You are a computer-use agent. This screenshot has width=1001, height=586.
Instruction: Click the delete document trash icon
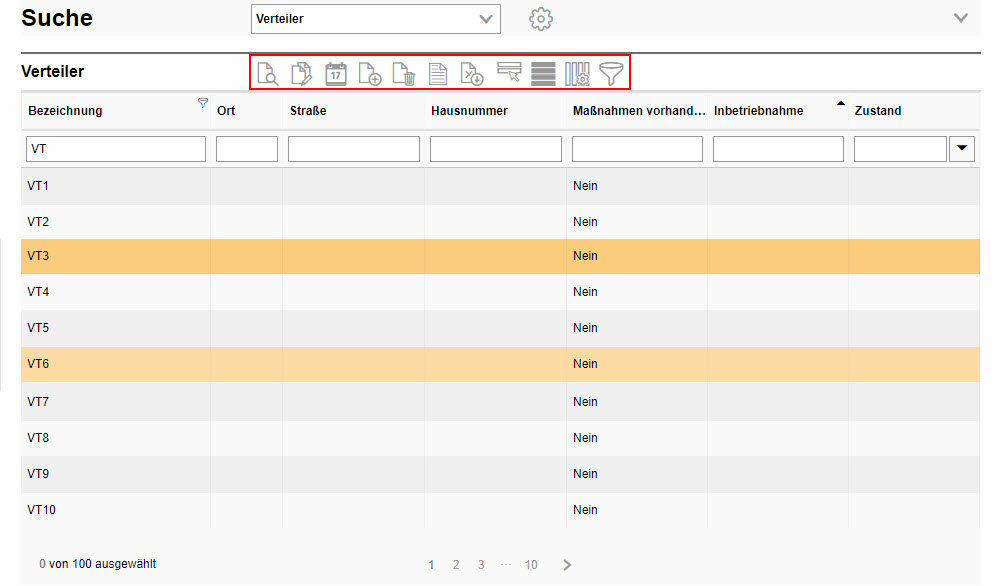point(404,73)
